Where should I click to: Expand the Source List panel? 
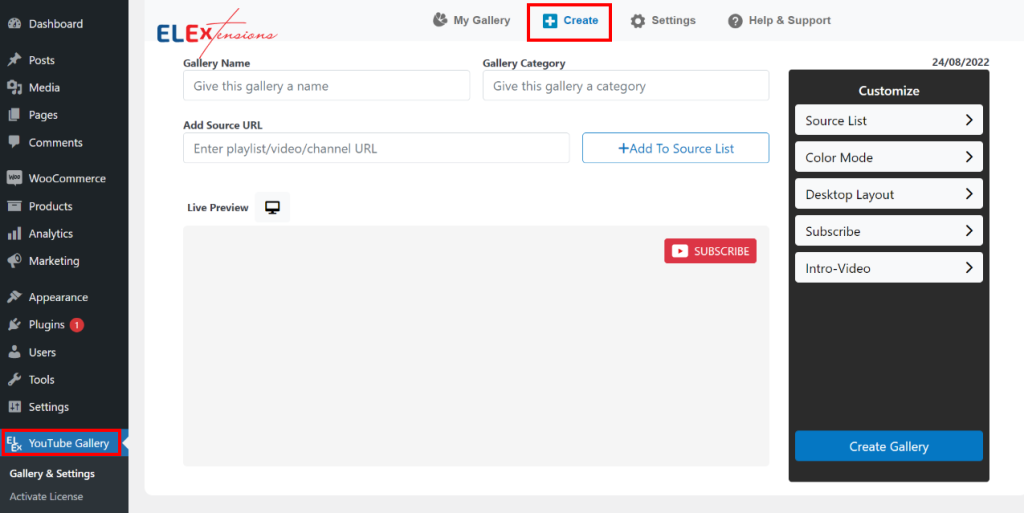pos(889,120)
